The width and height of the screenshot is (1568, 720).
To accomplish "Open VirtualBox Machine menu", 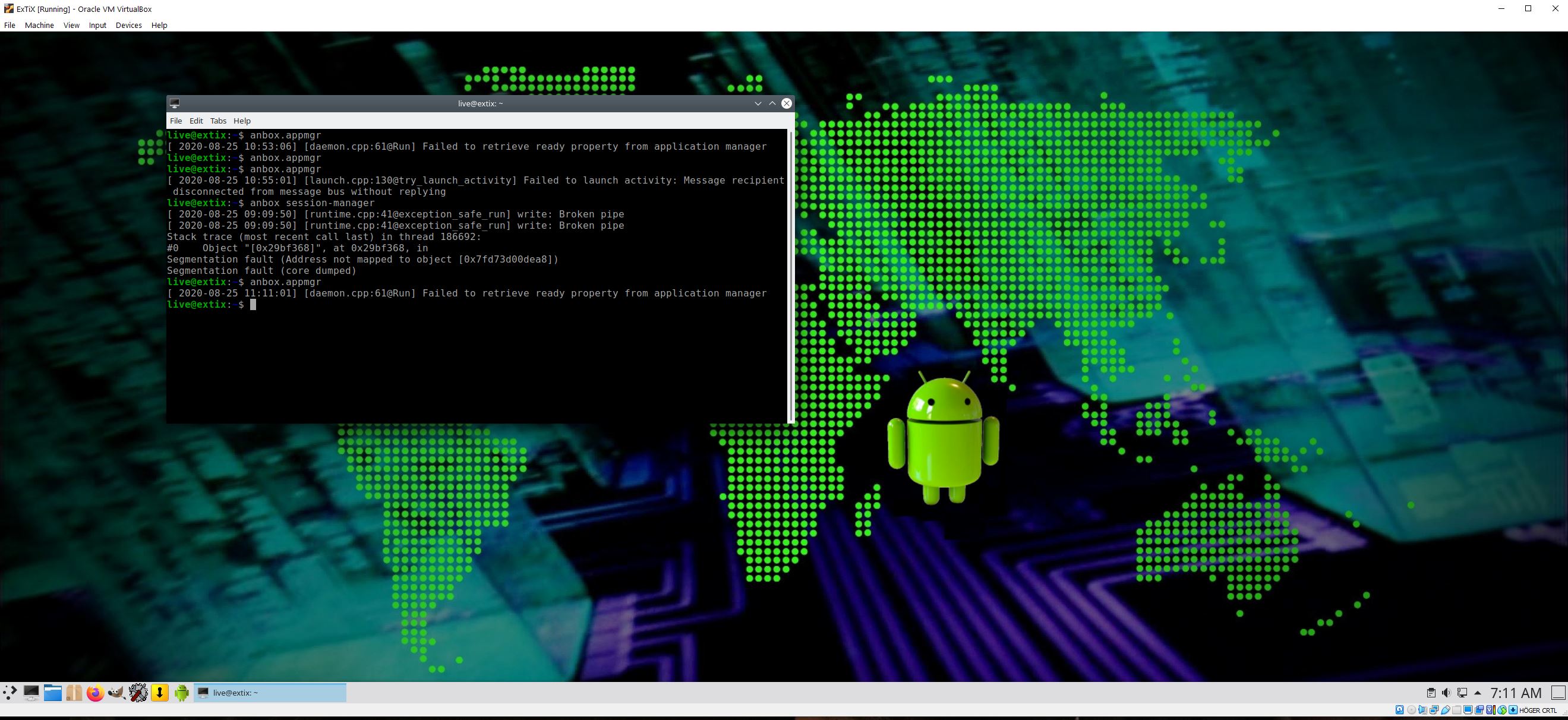I will (39, 25).
